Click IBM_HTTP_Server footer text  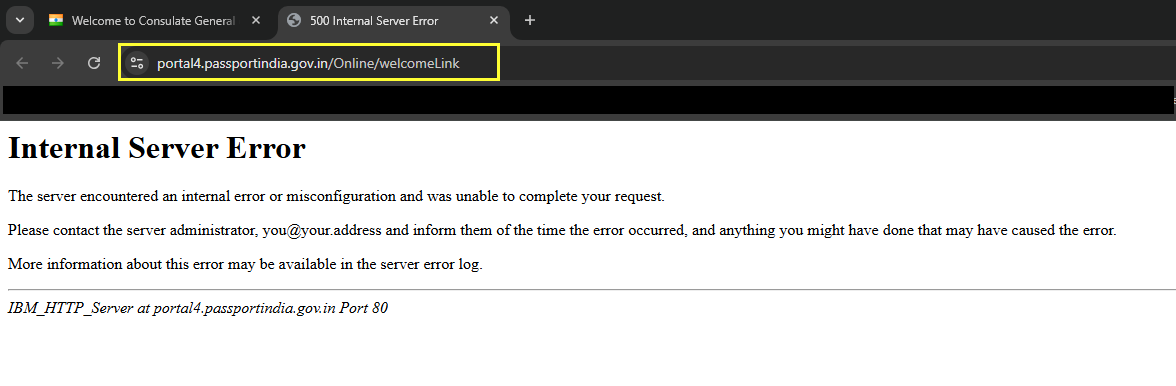pos(198,308)
